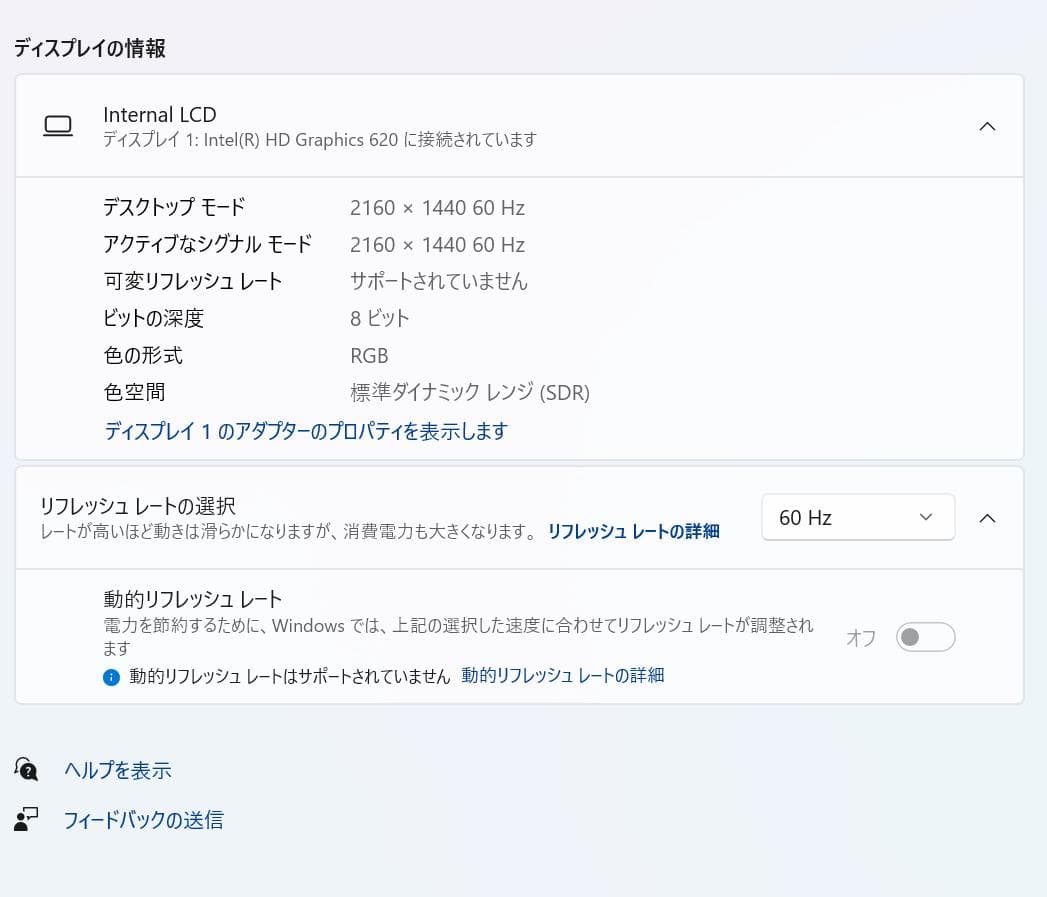Open the リフレッシュ レートの詳細 link
1047x897 pixels.
632,531
